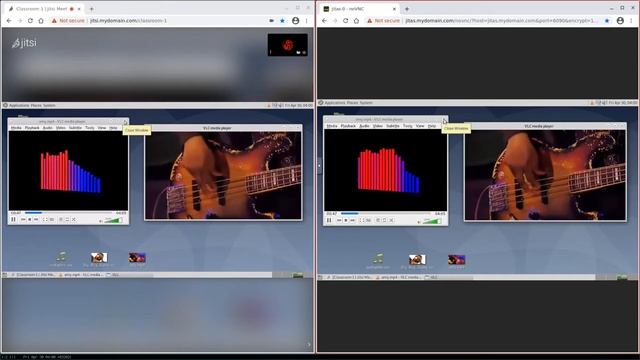Viewport: 640px width, 360px height.
Task: Expand System menu in right noVNC desktop panel
Action: pos(366,103)
